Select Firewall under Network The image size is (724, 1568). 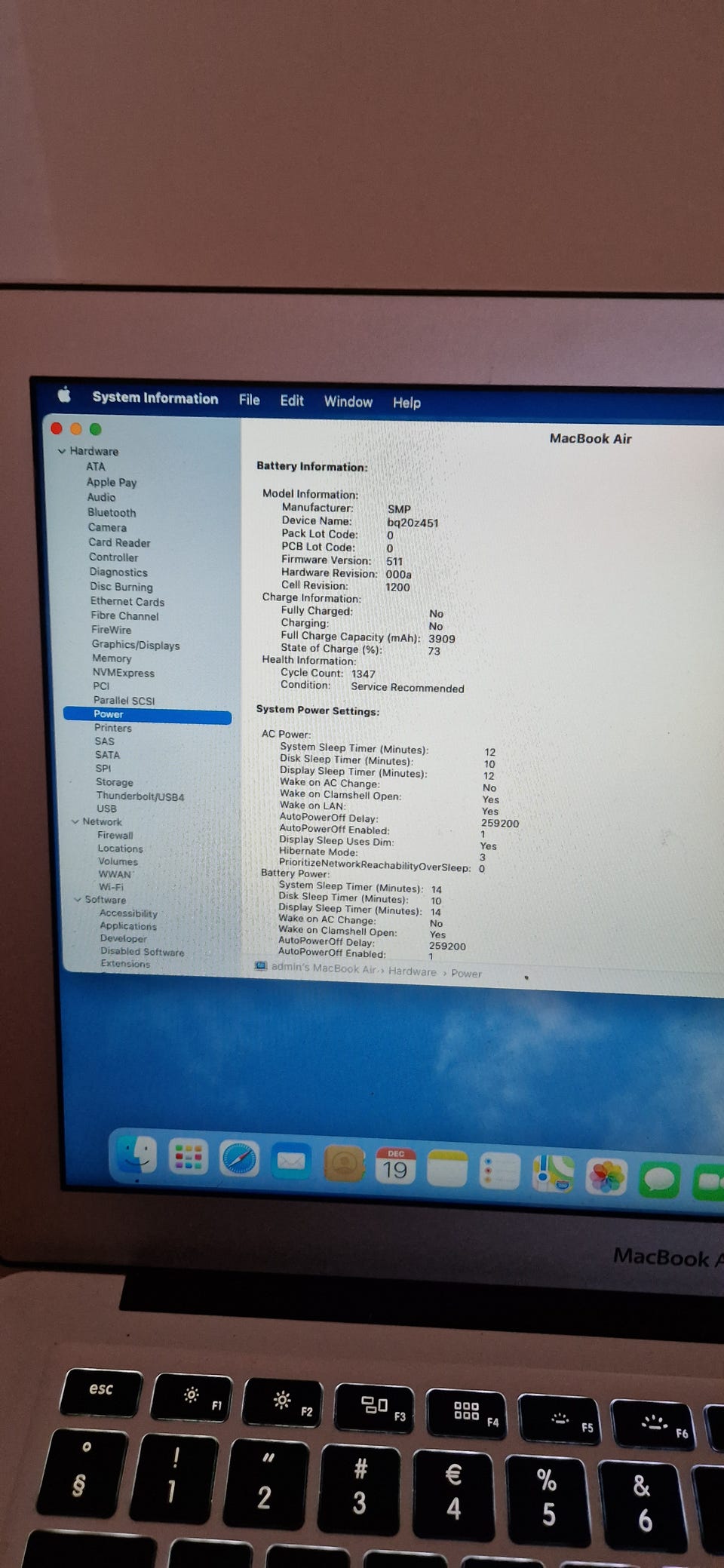click(115, 835)
